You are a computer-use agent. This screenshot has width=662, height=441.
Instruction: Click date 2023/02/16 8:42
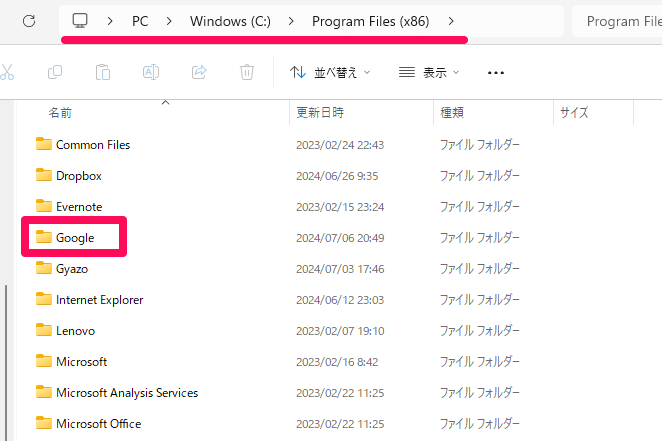pyautogui.click(x=337, y=362)
